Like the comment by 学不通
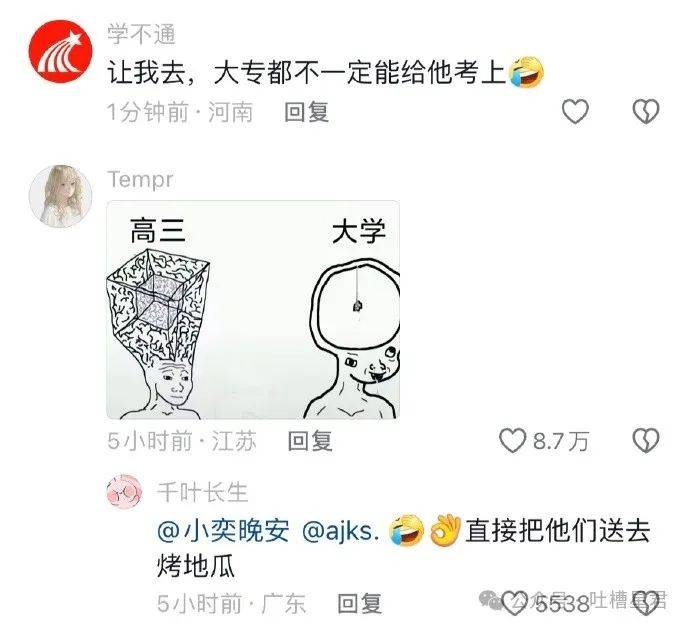 tap(575, 111)
